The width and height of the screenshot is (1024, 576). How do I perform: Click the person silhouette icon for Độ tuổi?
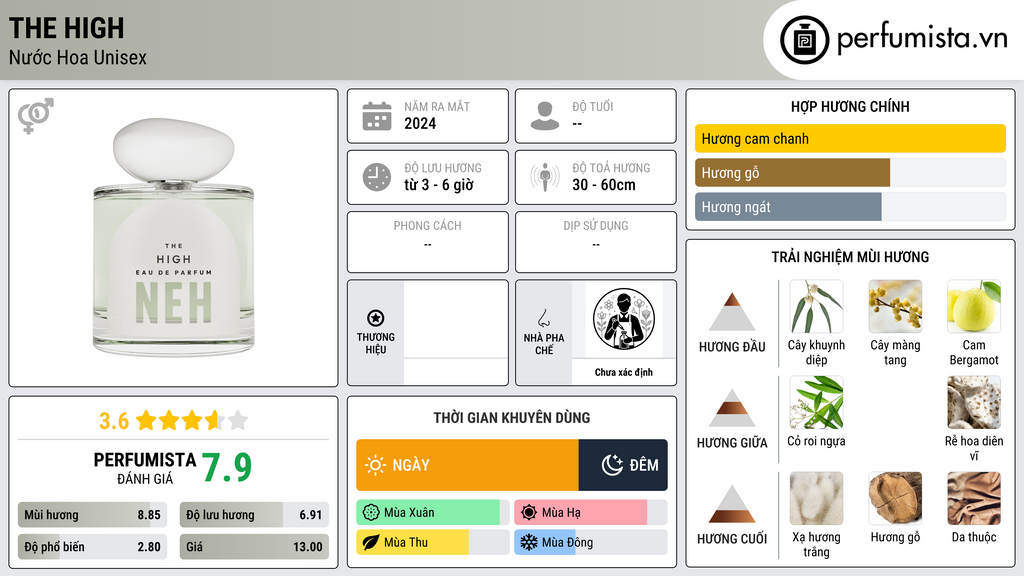pos(545,116)
